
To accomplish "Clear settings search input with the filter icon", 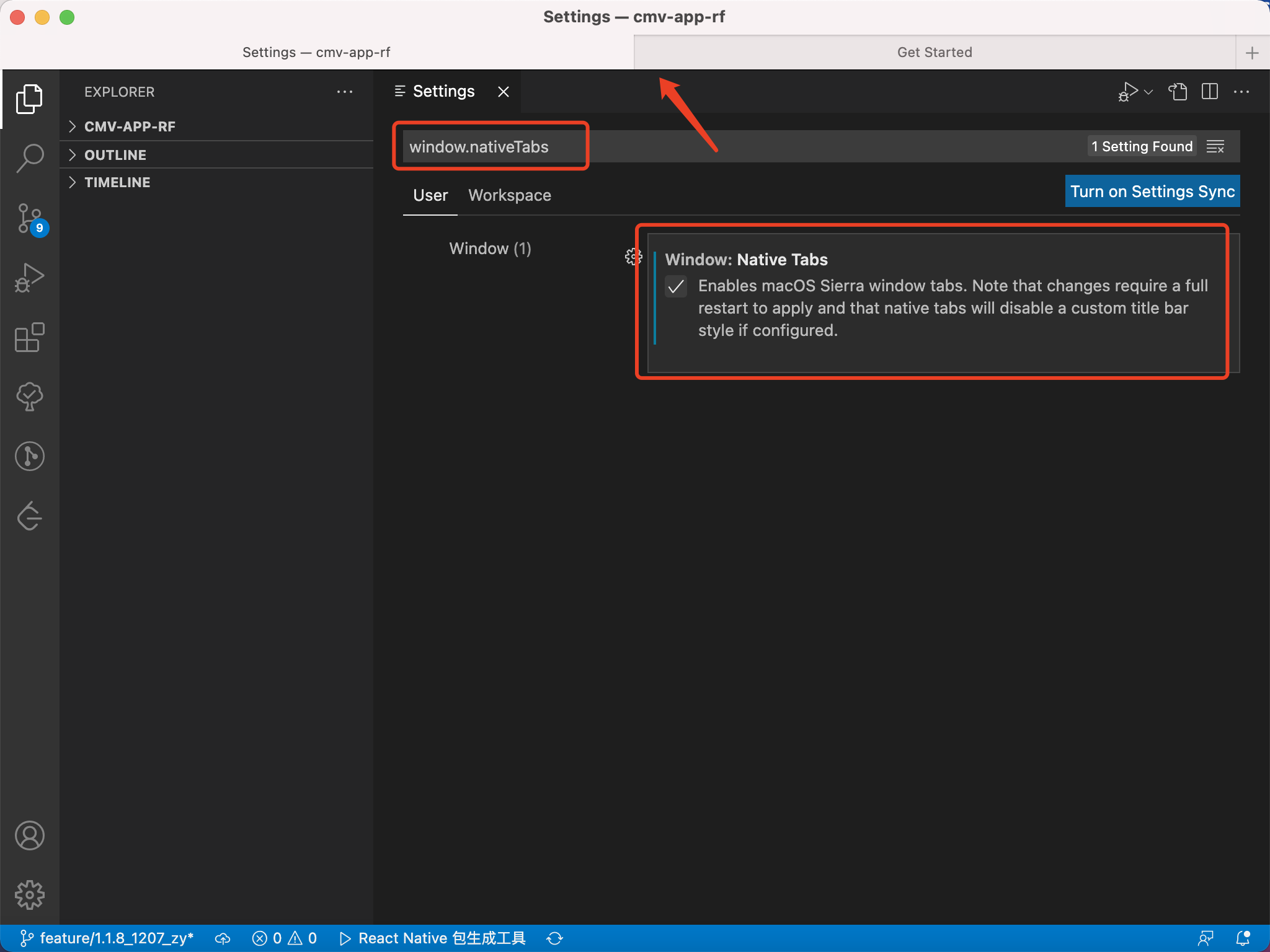I will pos(1215,147).
